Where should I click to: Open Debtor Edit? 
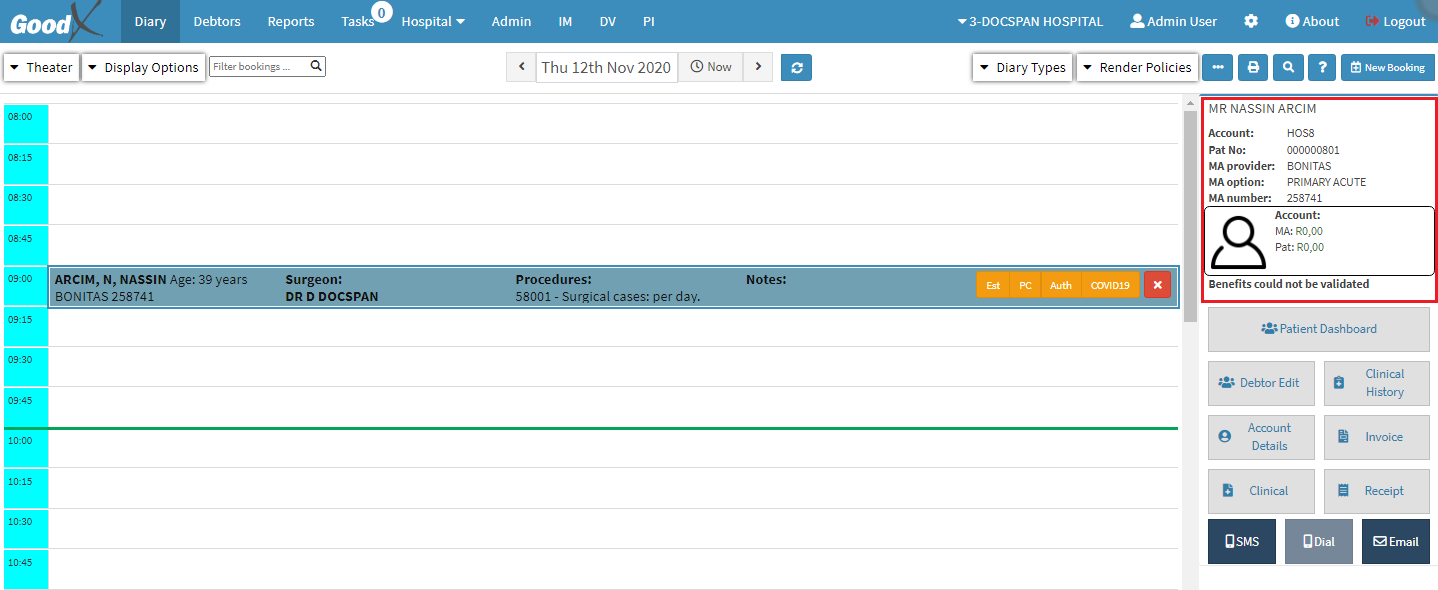pyautogui.click(x=1261, y=383)
